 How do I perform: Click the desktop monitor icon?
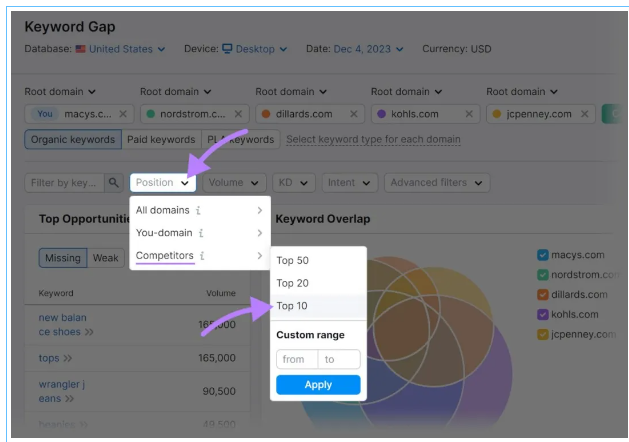[227, 49]
